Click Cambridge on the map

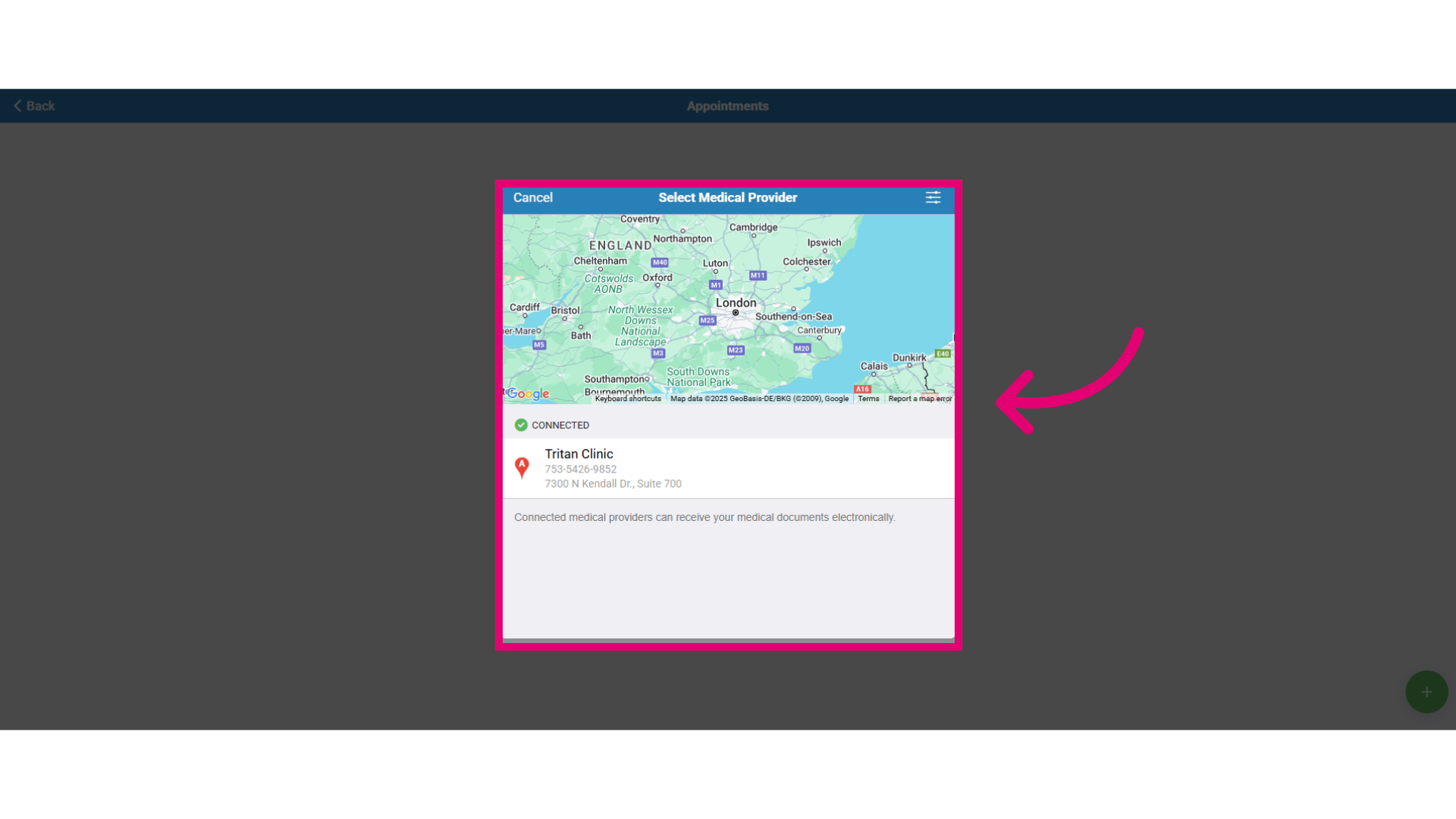(753, 227)
